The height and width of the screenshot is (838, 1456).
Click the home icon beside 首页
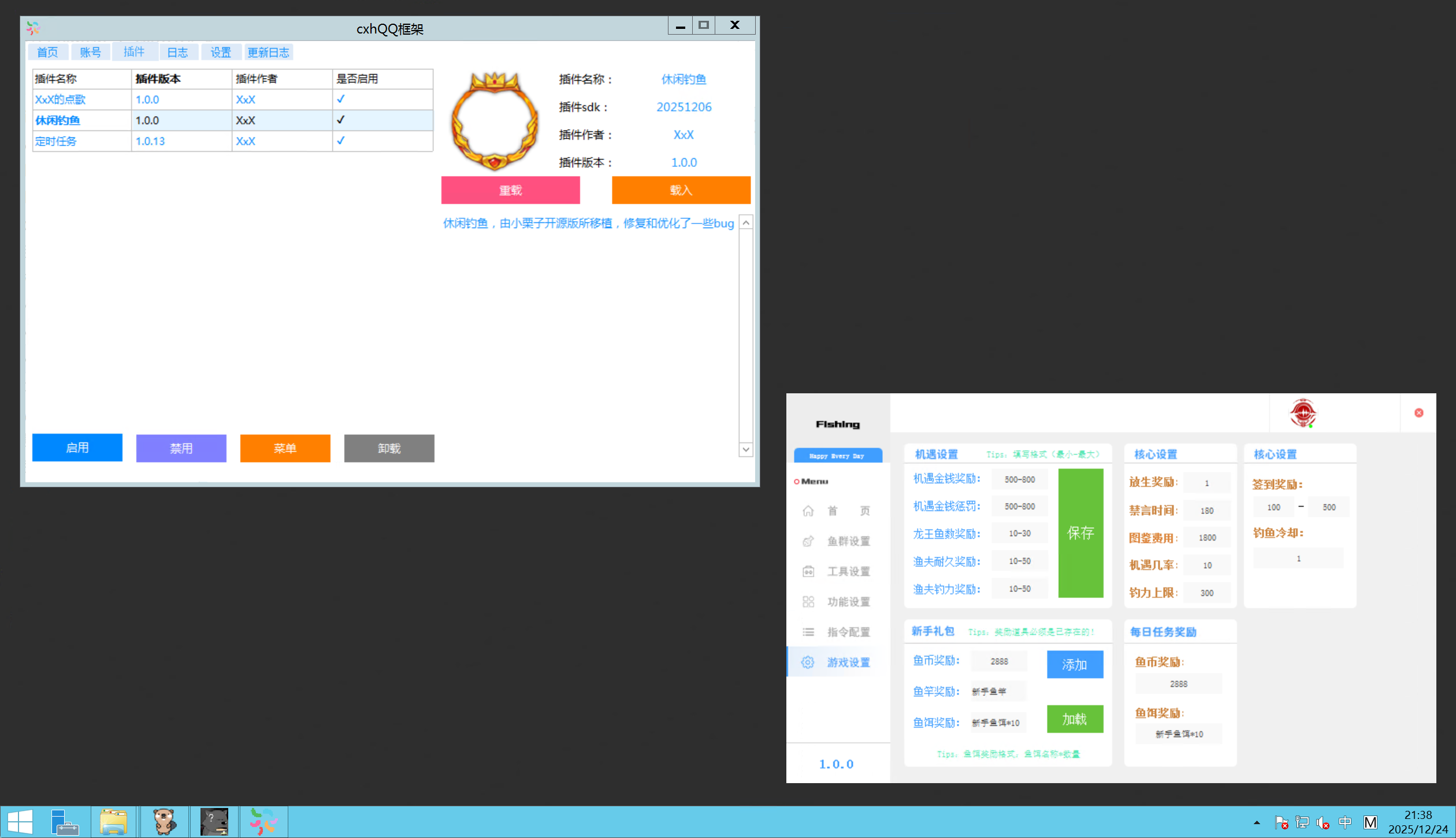point(808,511)
